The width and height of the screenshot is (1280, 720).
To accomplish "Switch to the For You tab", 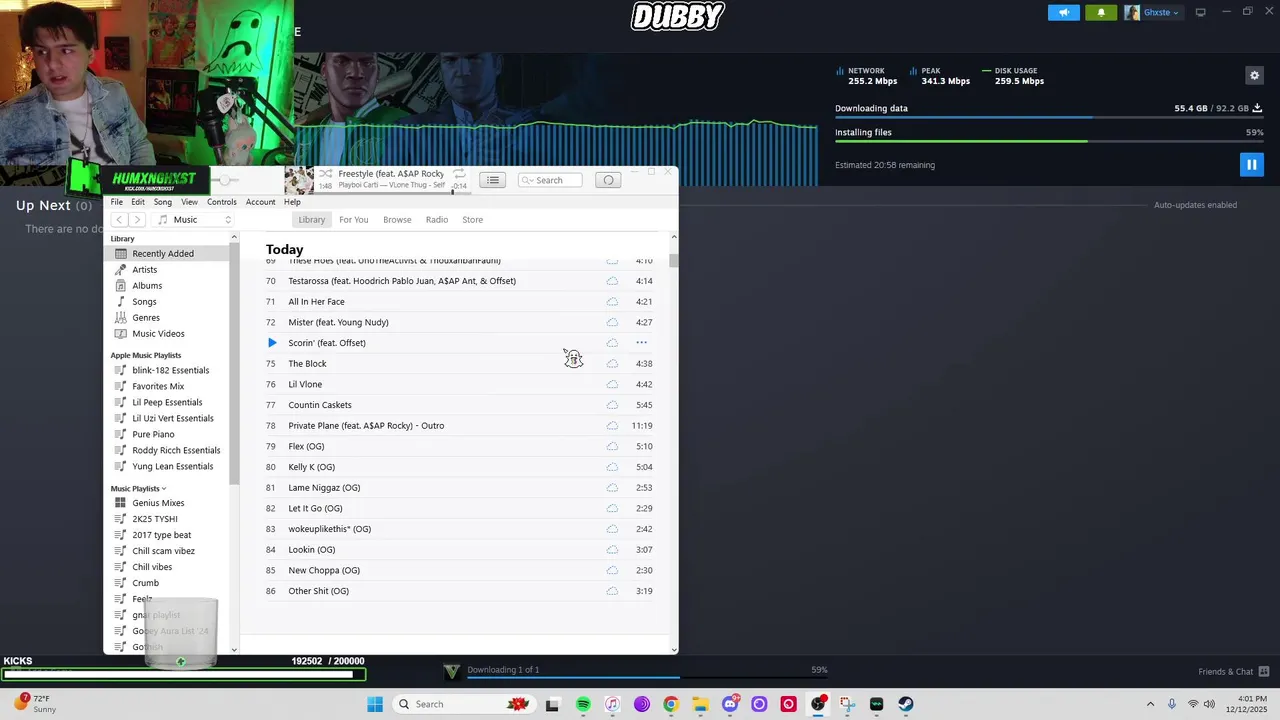I will coord(353,220).
